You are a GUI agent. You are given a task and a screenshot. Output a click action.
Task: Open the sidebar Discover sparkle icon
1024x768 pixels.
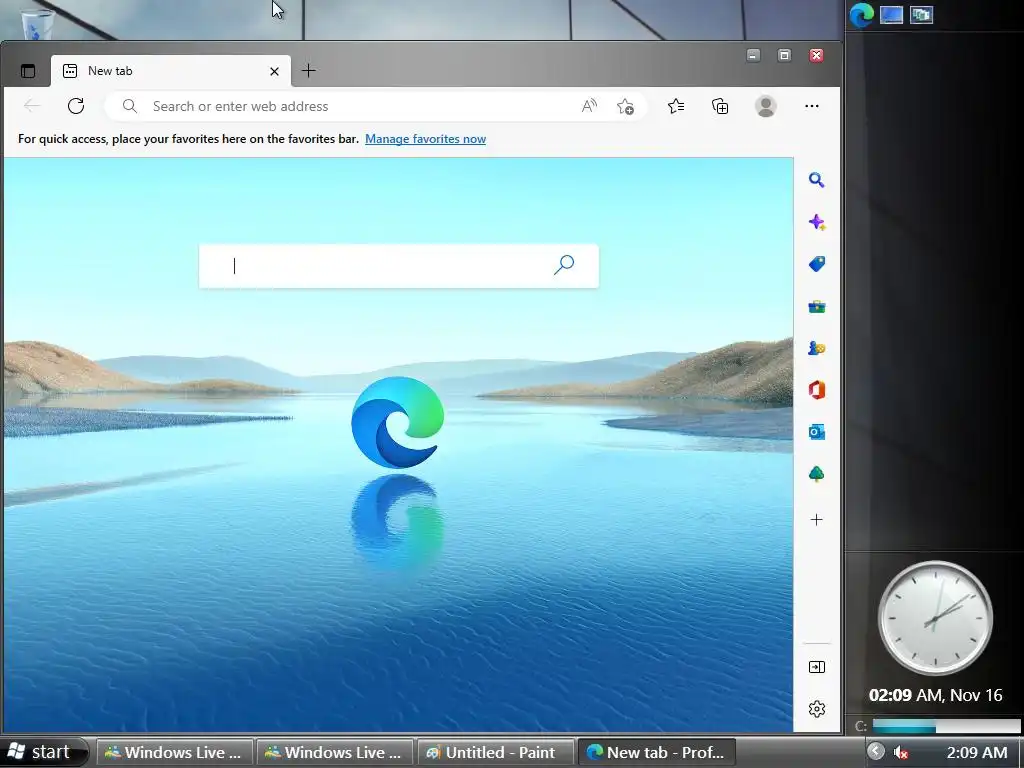(816, 223)
